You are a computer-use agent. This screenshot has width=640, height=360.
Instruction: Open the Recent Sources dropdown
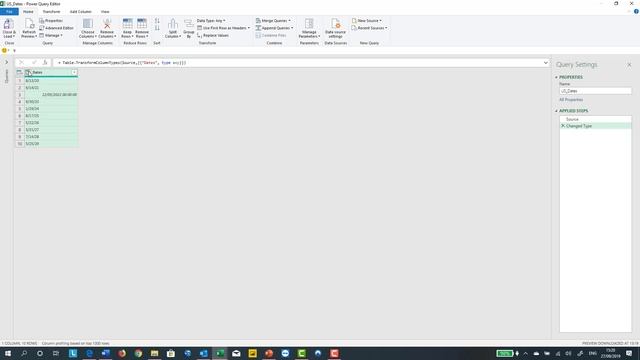(x=369, y=28)
